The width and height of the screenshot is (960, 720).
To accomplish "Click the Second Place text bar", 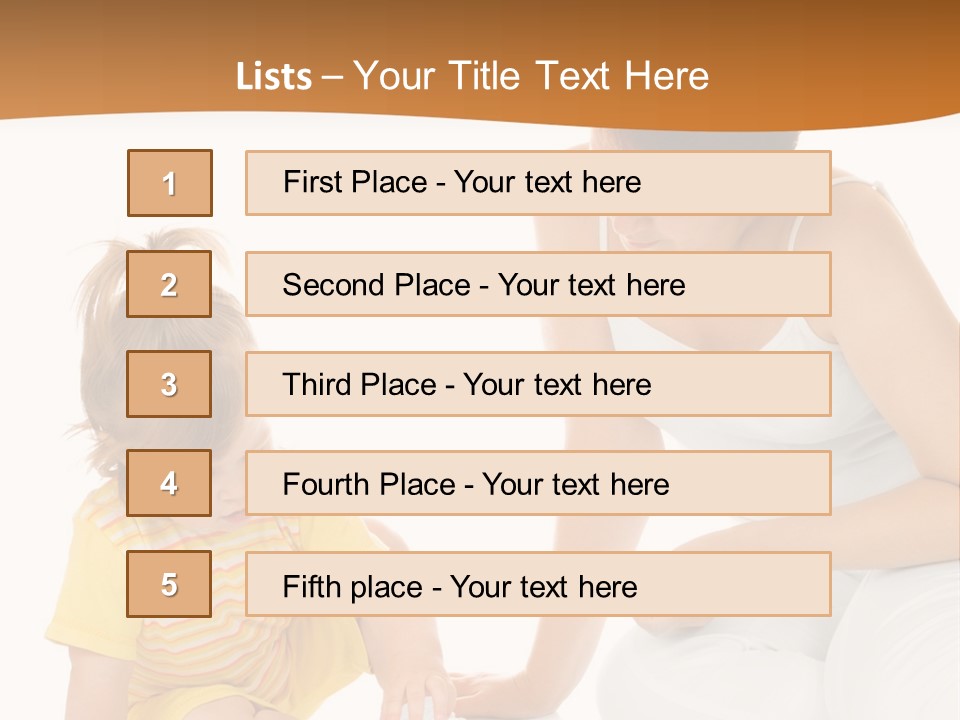I will tap(538, 284).
